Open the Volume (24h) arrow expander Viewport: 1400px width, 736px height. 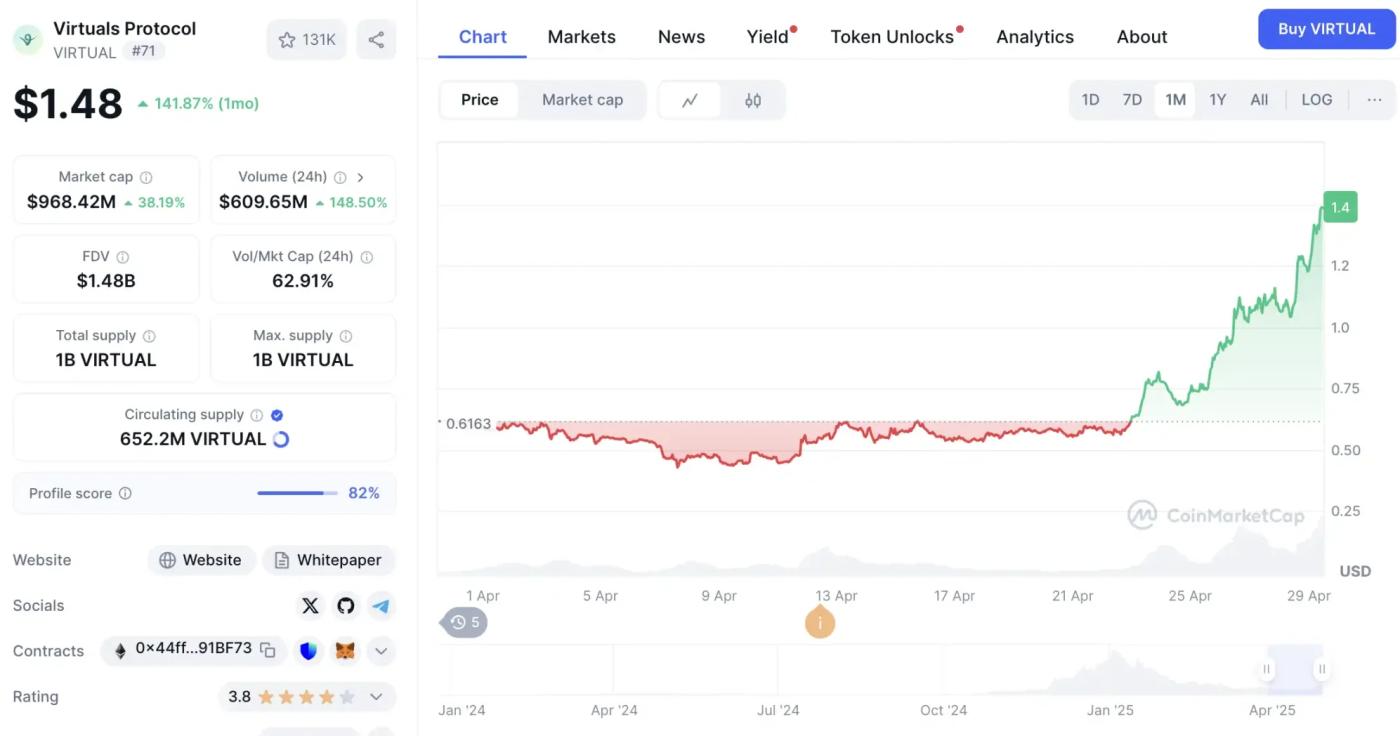point(360,177)
